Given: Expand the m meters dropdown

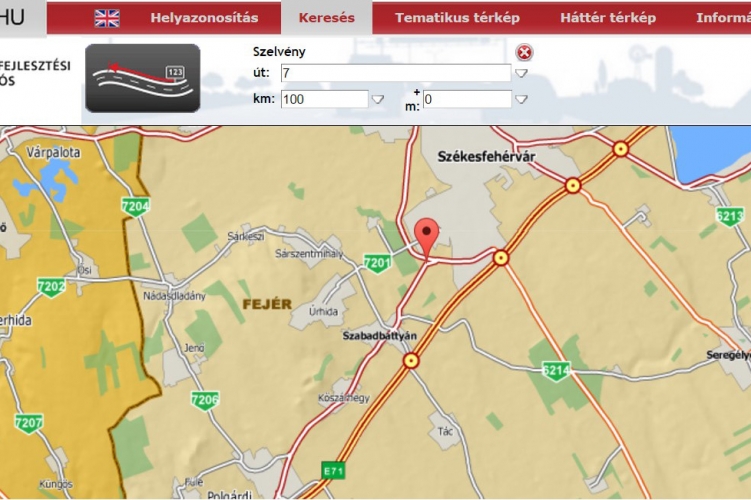Looking at the screenshot, I should click(521, 99).
